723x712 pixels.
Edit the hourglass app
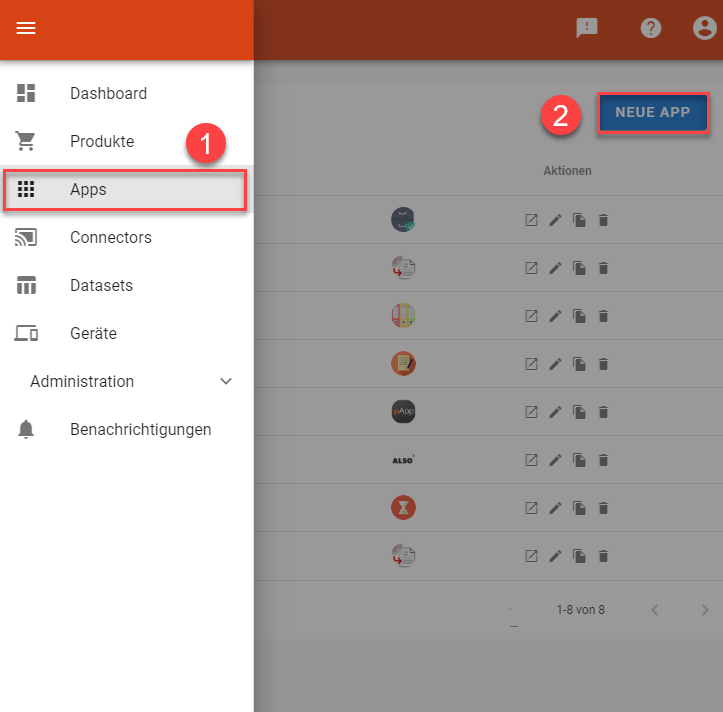pos(555,508)
